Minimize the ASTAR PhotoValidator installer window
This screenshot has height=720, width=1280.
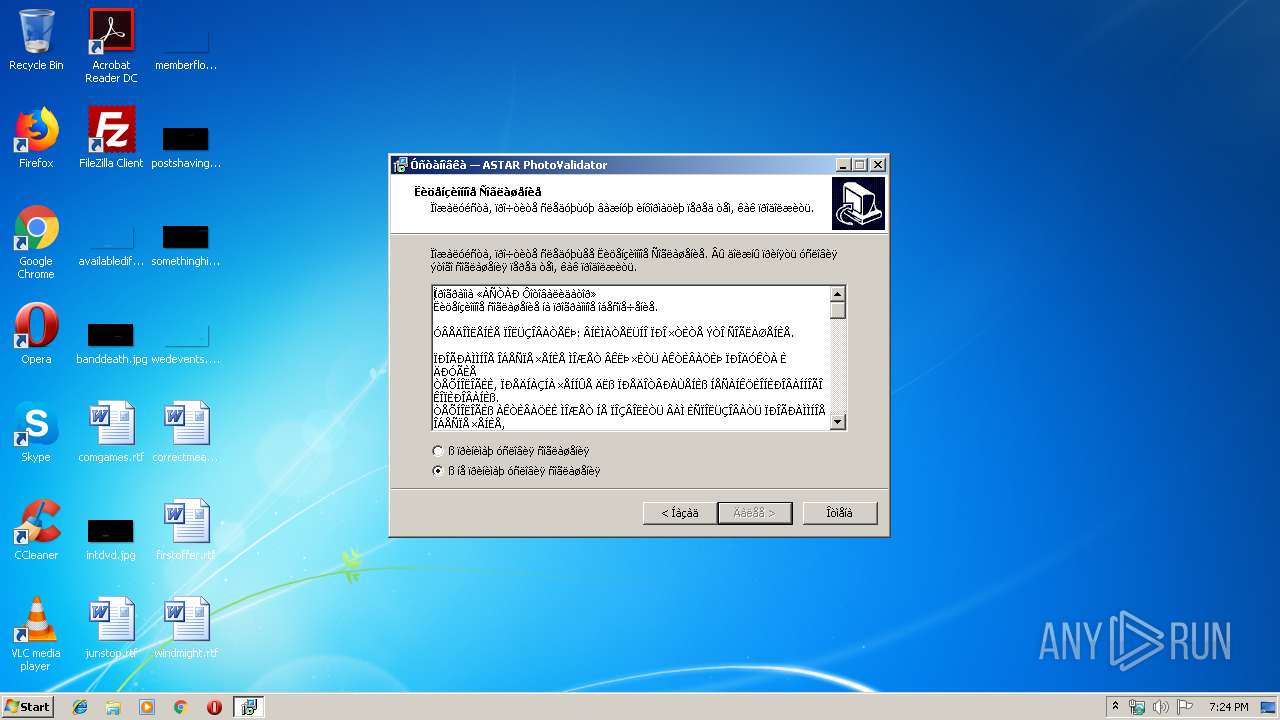point(843,165)
